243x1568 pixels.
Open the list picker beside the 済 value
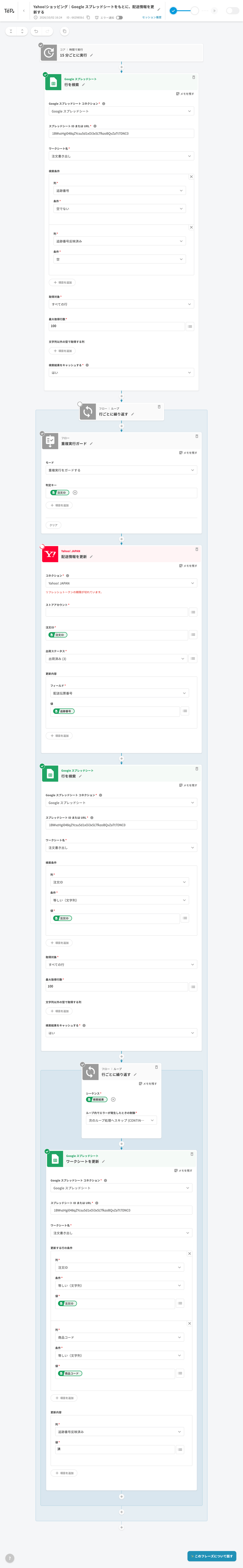click(180, 1449)
